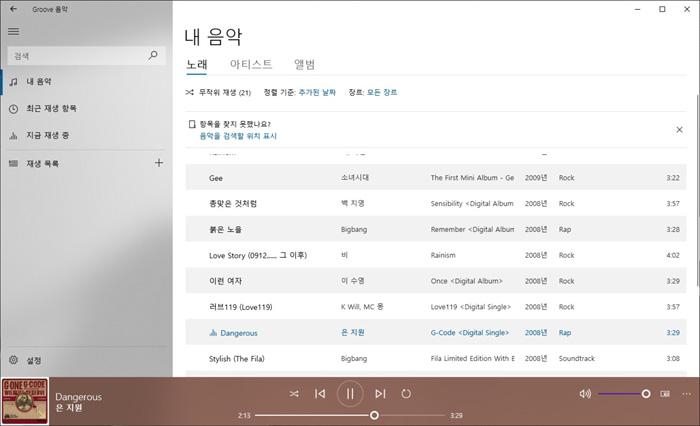
Task: Click duration 4:02 in Love Story row
Action: 673,255
